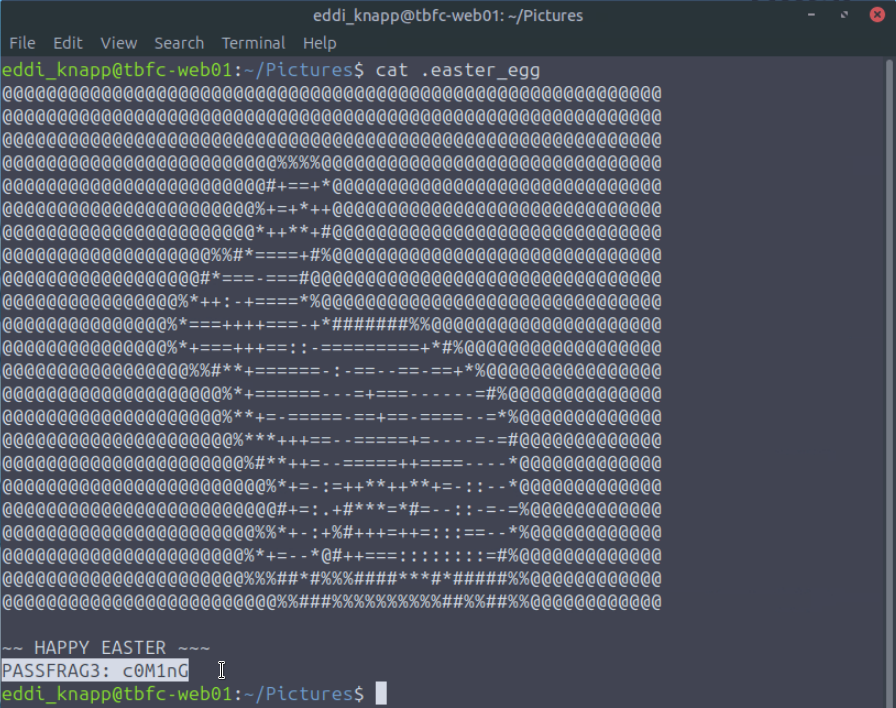Image resolution: width=896 pixels, height=708 pixels.
Task: Click the first row of @ characters
Action: (331, 94)
